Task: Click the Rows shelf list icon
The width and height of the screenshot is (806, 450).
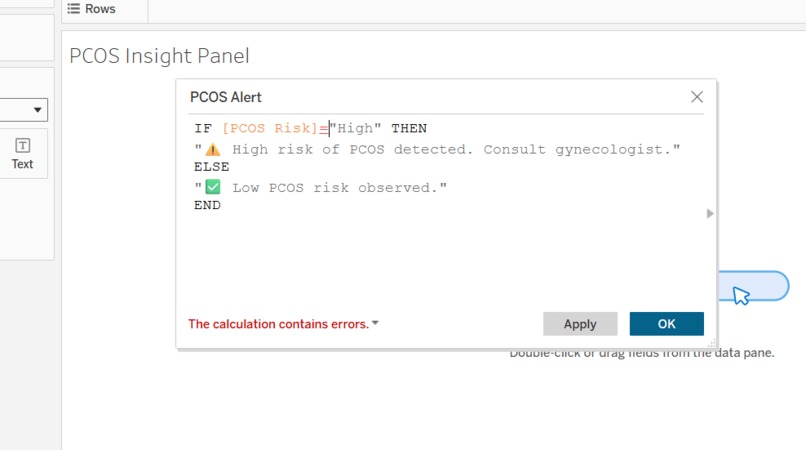Action: coord(74,9)
